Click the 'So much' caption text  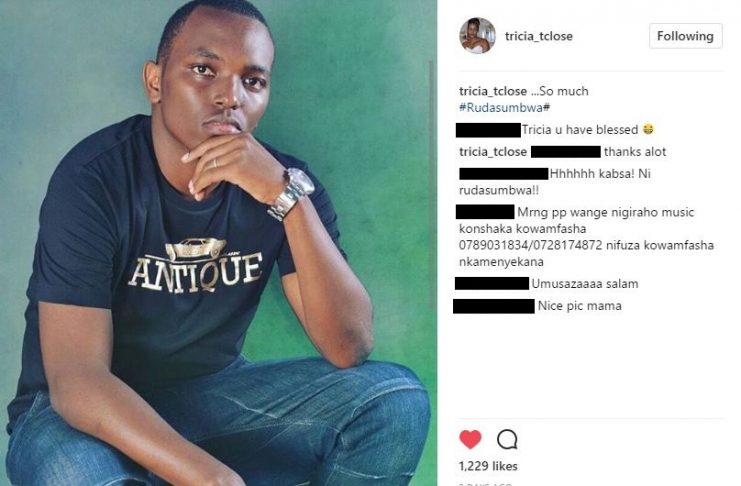point(563,91)
